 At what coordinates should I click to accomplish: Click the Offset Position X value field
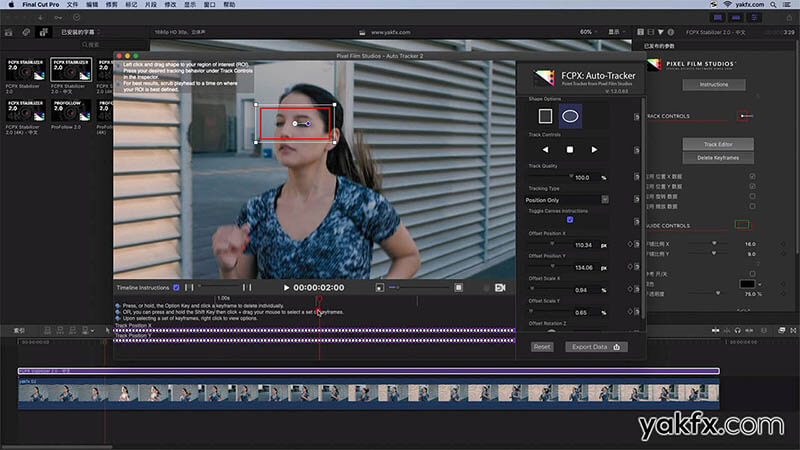584,245
